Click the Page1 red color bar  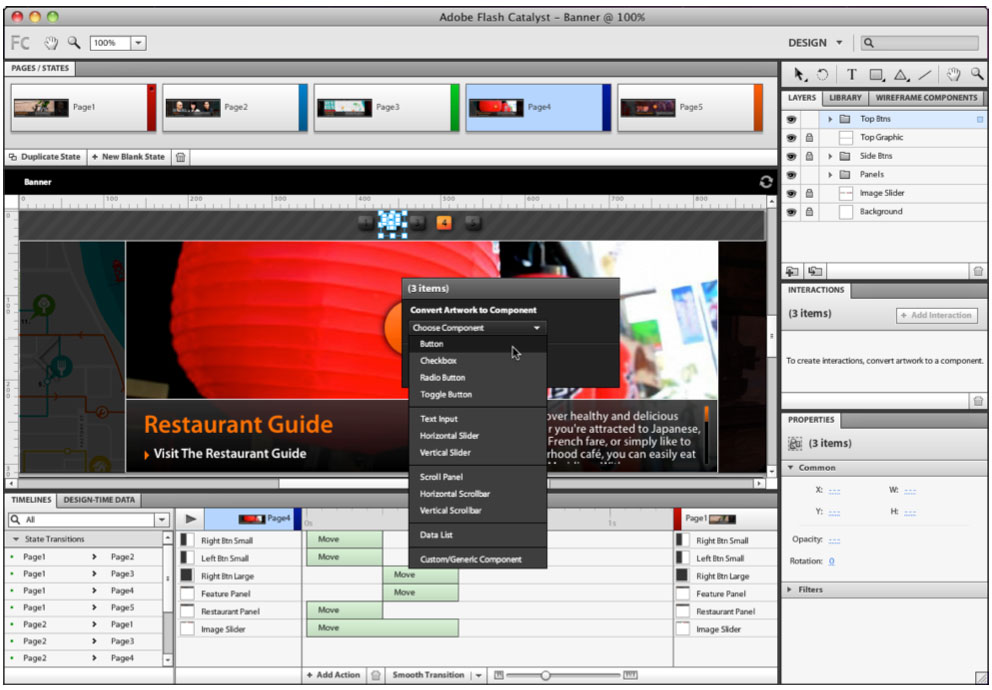pos(151,108)
